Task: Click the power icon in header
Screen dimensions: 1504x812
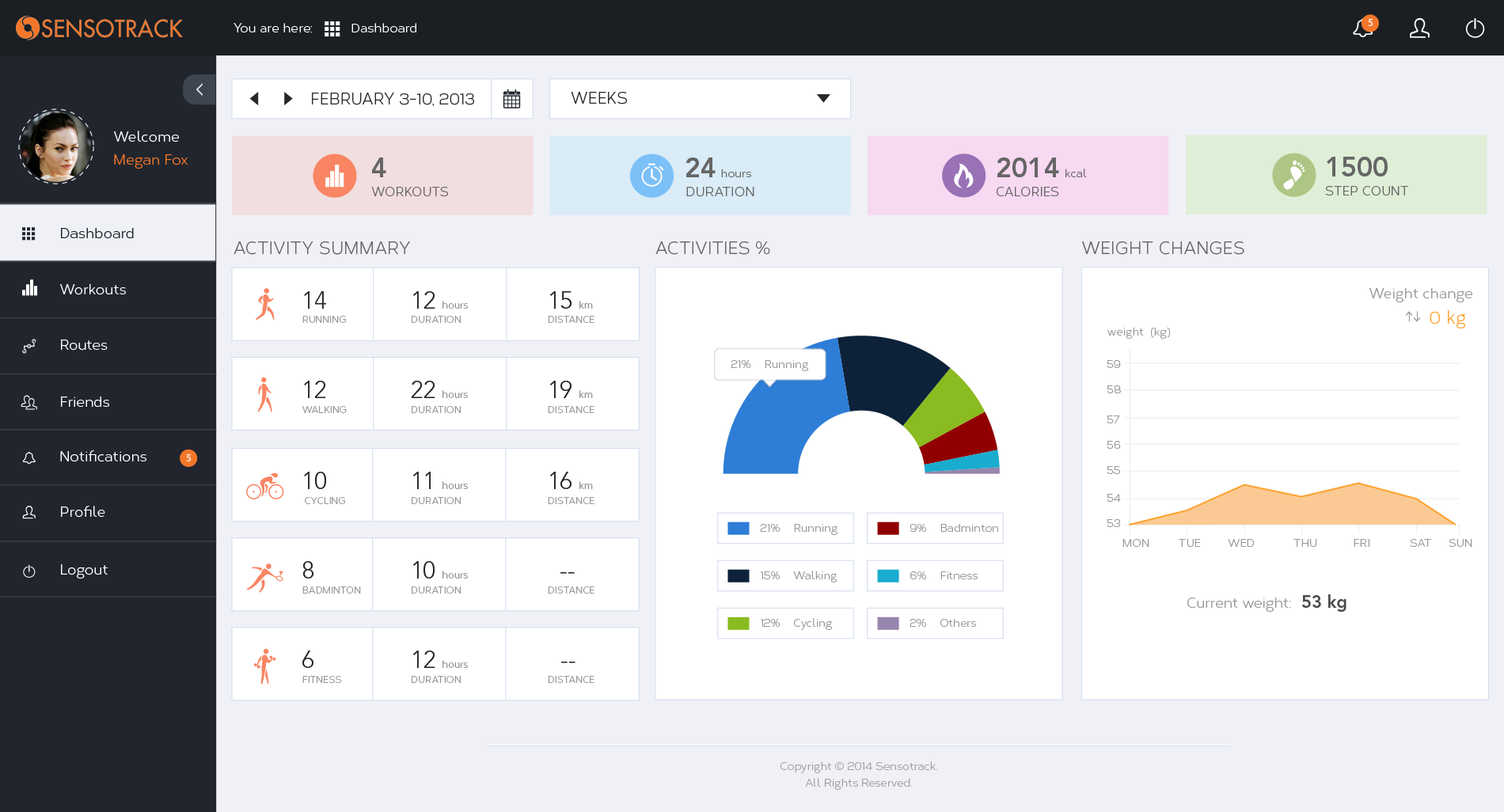Action: pyautogui.click(x=1475, y=28)
